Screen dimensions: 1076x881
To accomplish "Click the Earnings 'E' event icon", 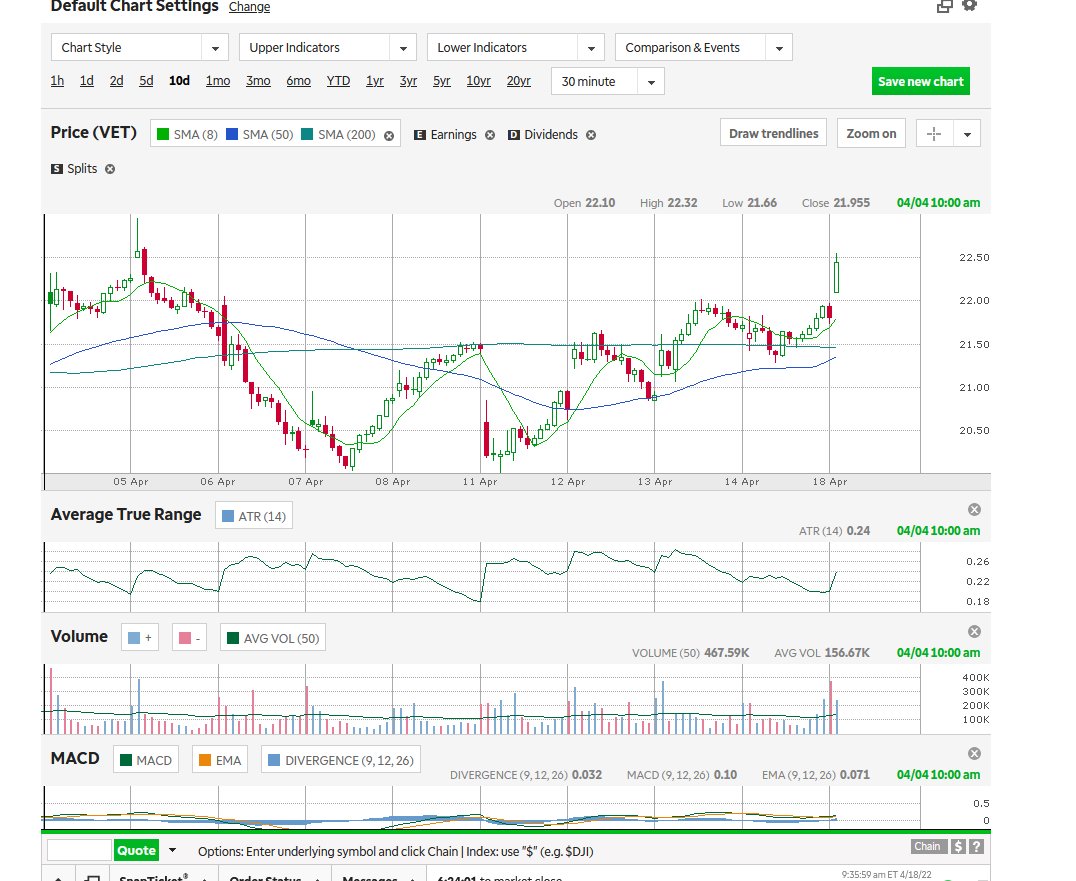I will (420, 135).
